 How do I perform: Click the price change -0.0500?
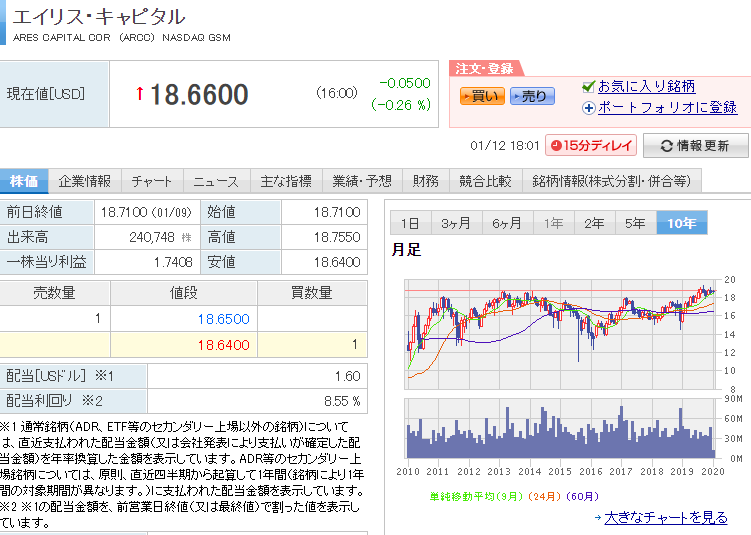point(405,83)
